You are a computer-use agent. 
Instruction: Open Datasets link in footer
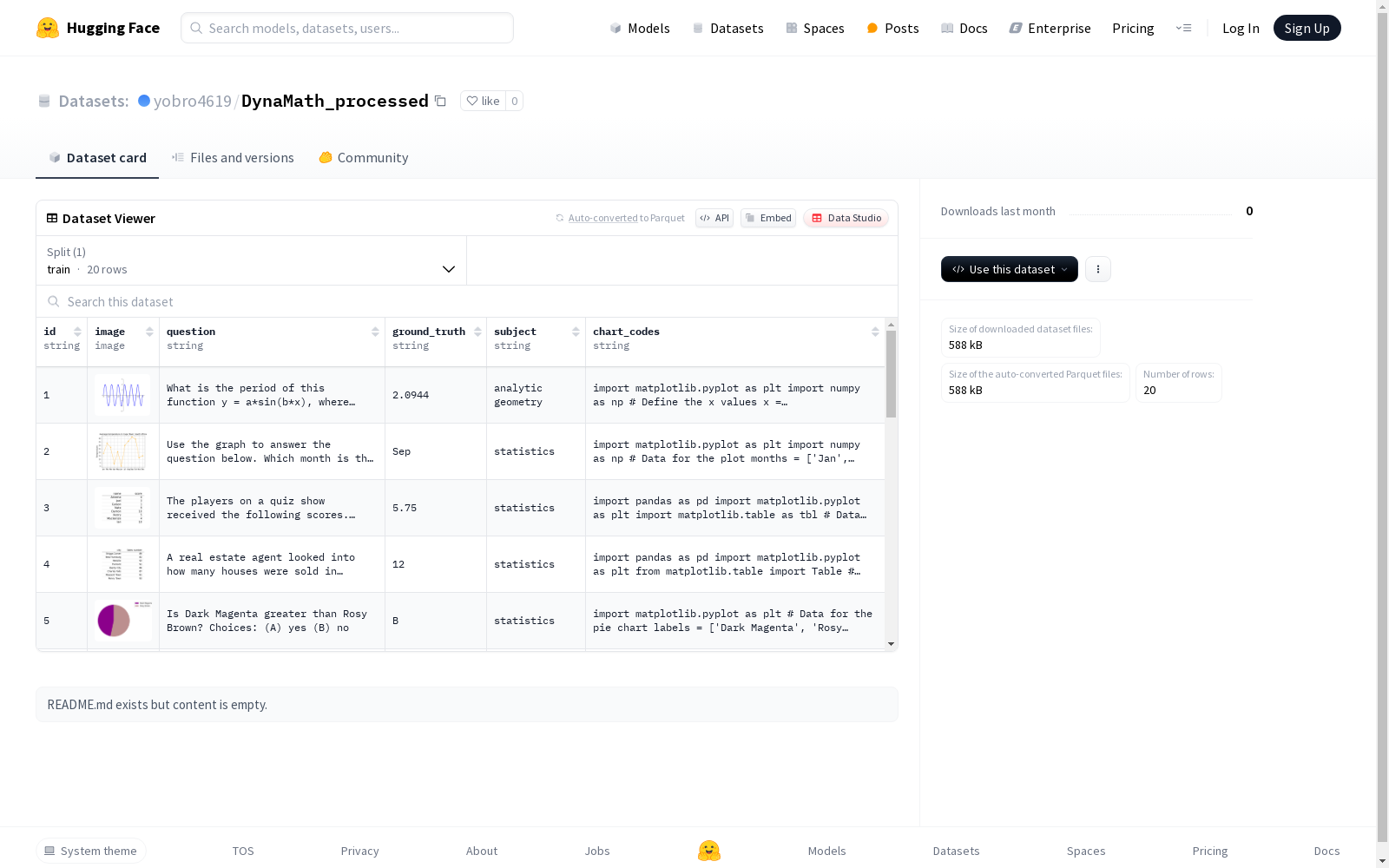tap(957, 851)
